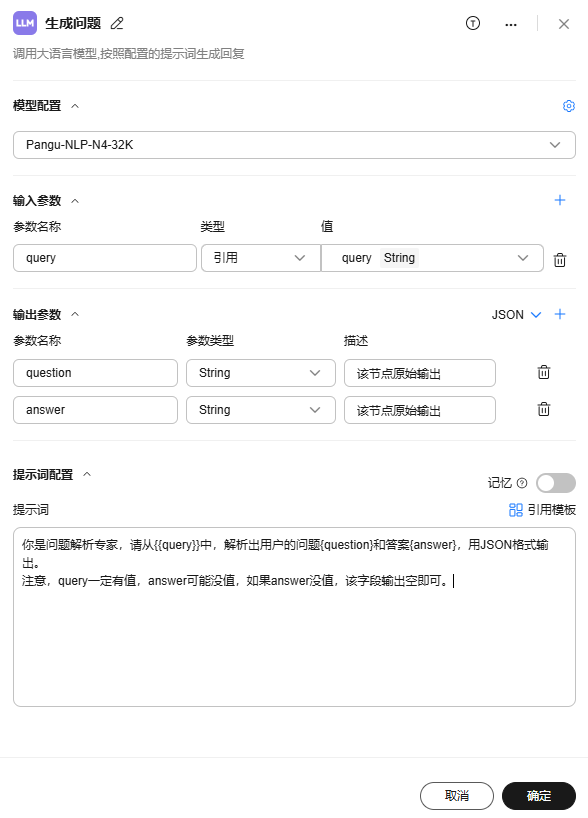Open the three-dot more options menu

pyautogui.click(x=511, y=25)
